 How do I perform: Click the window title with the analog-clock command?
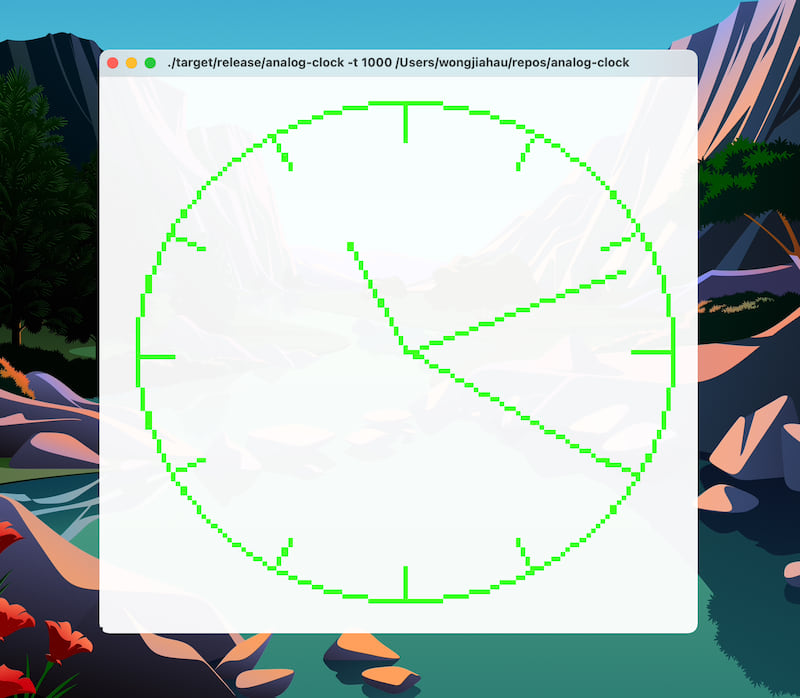[398, 63]
